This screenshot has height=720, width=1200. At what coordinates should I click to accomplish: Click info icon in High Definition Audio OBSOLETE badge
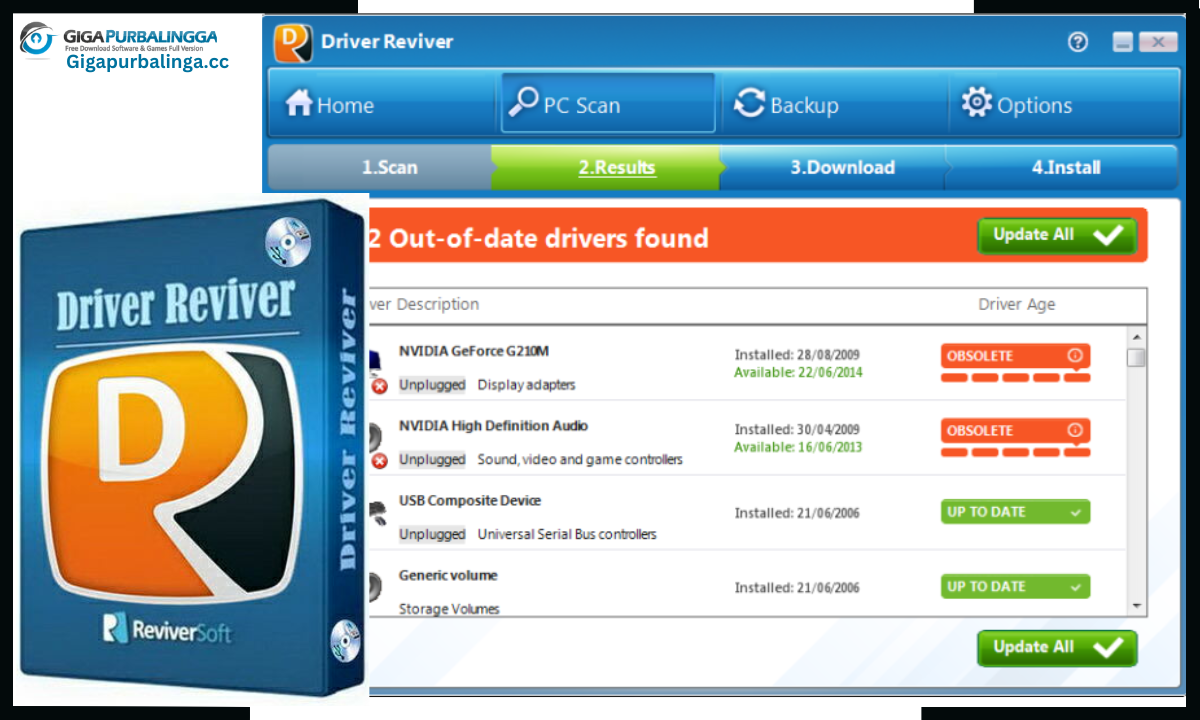[x=1075, y=430]
